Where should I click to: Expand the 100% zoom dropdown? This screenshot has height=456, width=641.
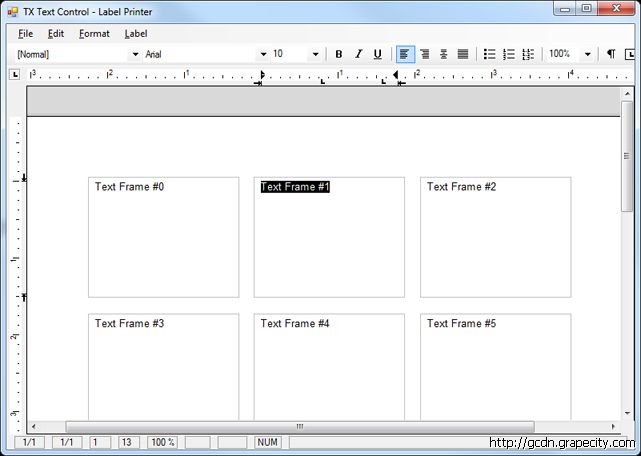click(591, 54)
